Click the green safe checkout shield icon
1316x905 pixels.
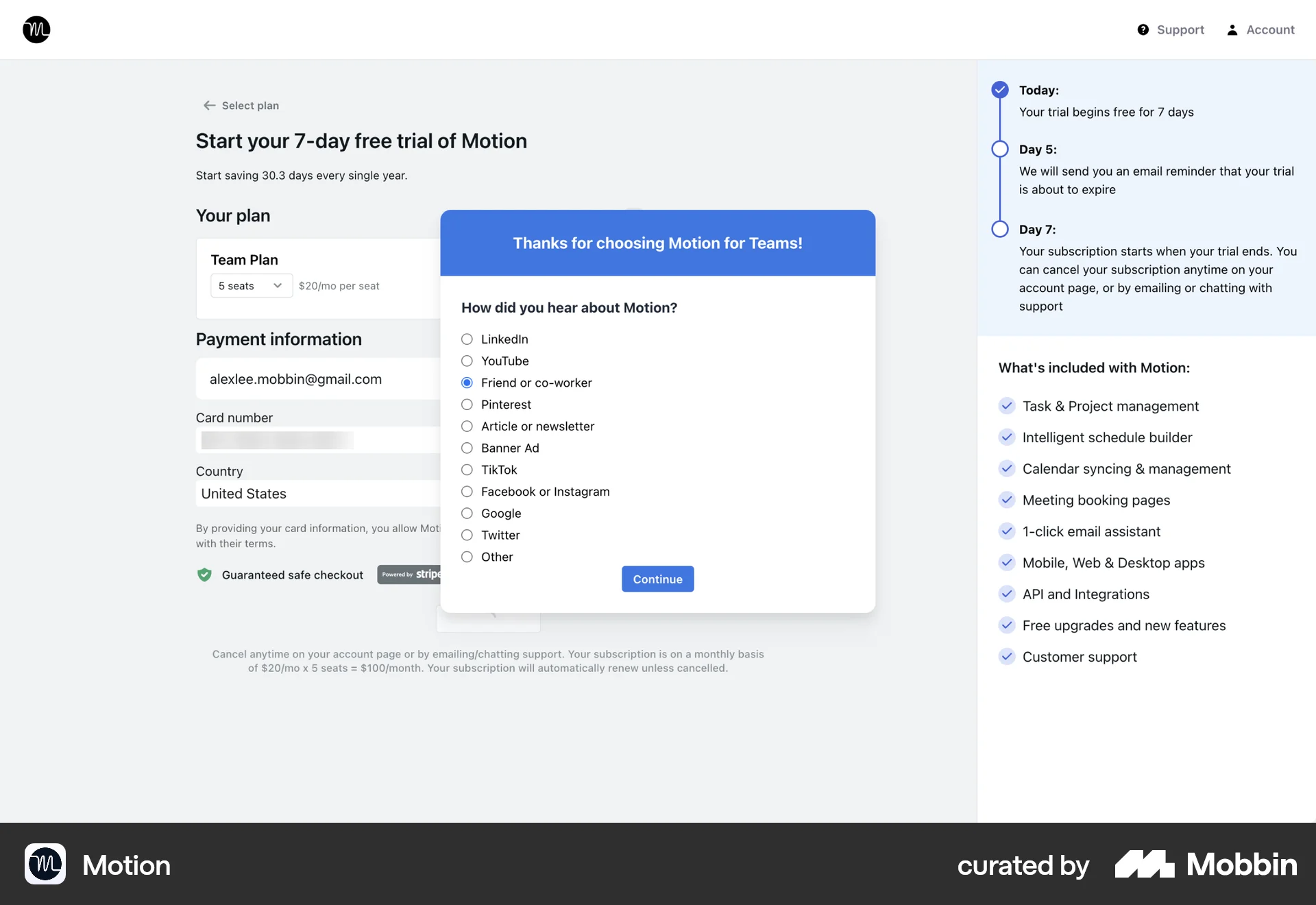(x=204, y=575)
